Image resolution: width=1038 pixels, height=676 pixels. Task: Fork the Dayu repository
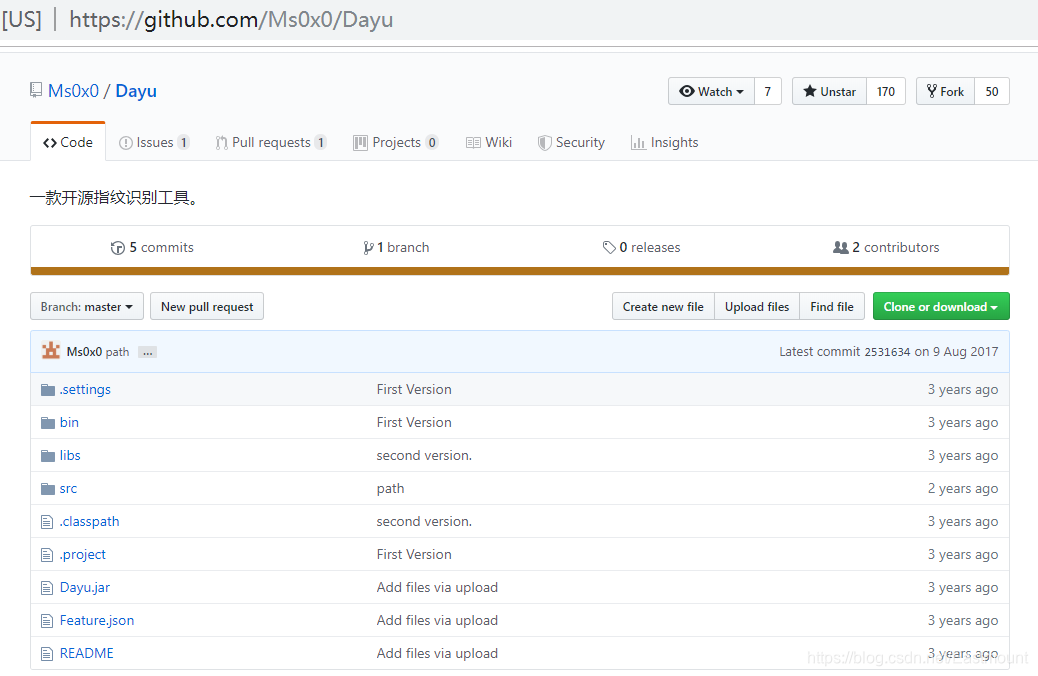tap(945, 91)
